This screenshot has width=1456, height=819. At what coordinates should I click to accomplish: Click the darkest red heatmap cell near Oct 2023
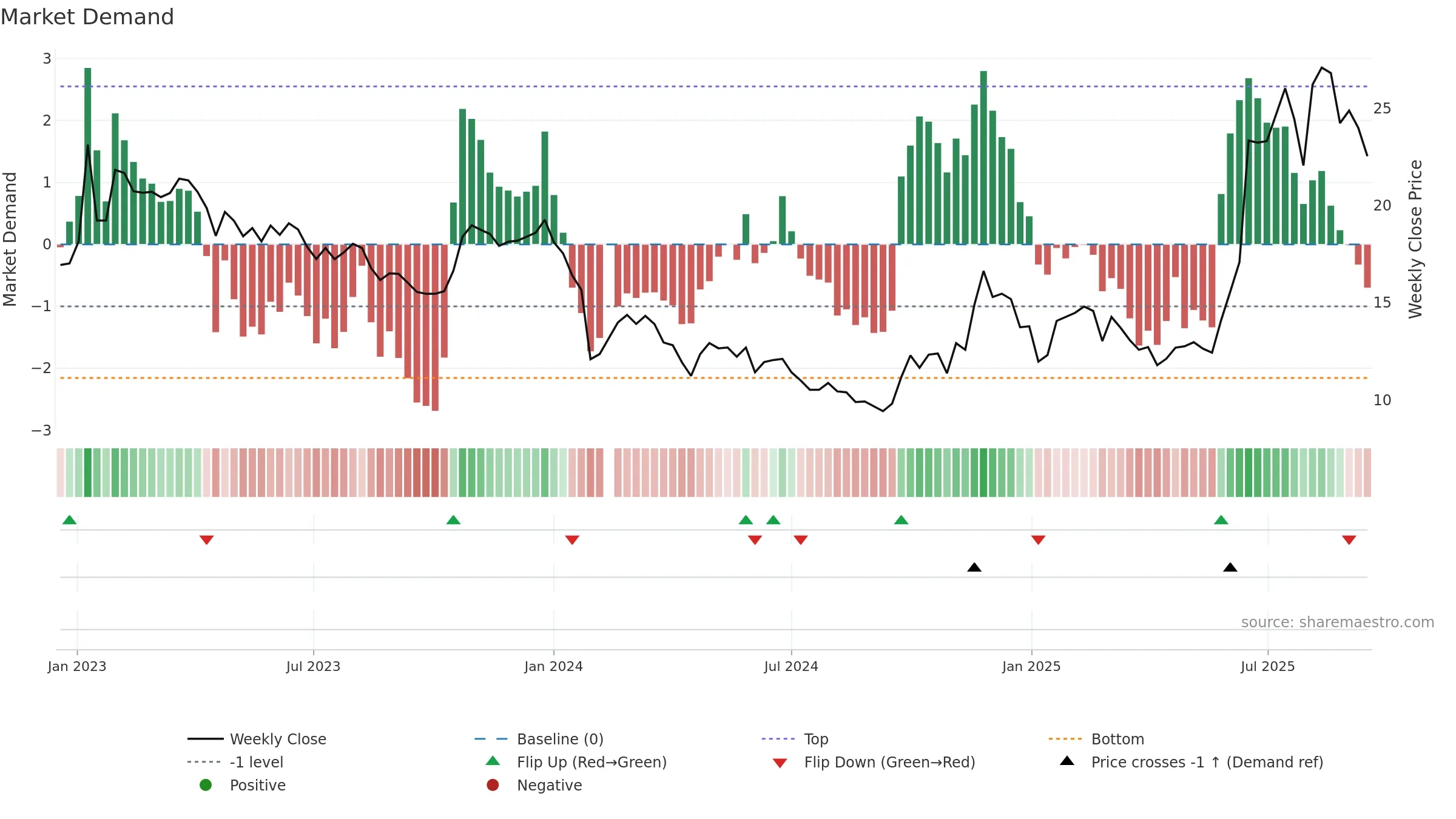point(435,473)
